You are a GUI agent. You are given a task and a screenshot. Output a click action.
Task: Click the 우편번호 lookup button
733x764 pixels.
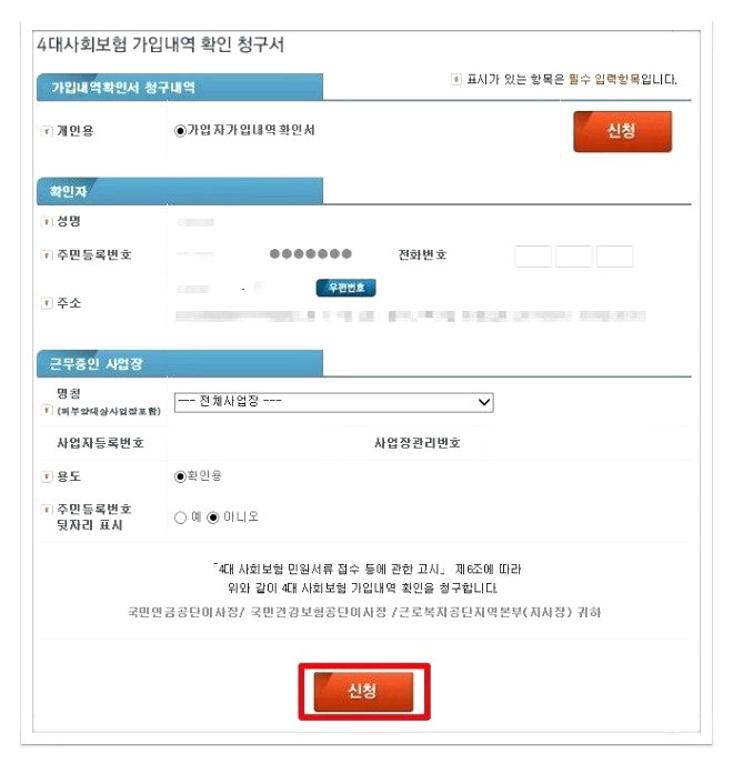(x=346, y=288)
